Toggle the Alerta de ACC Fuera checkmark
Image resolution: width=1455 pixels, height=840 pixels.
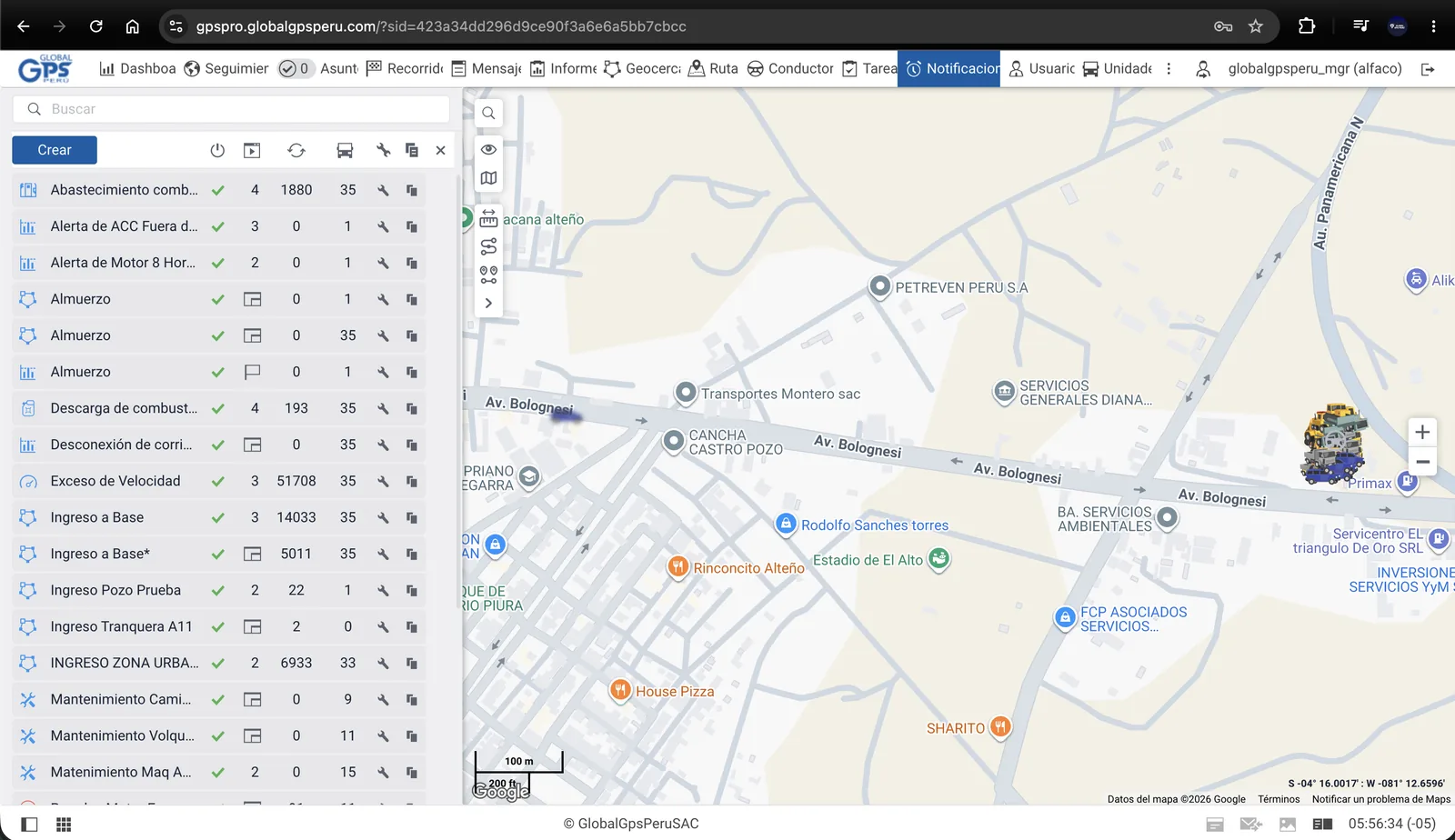click(218, 226)
